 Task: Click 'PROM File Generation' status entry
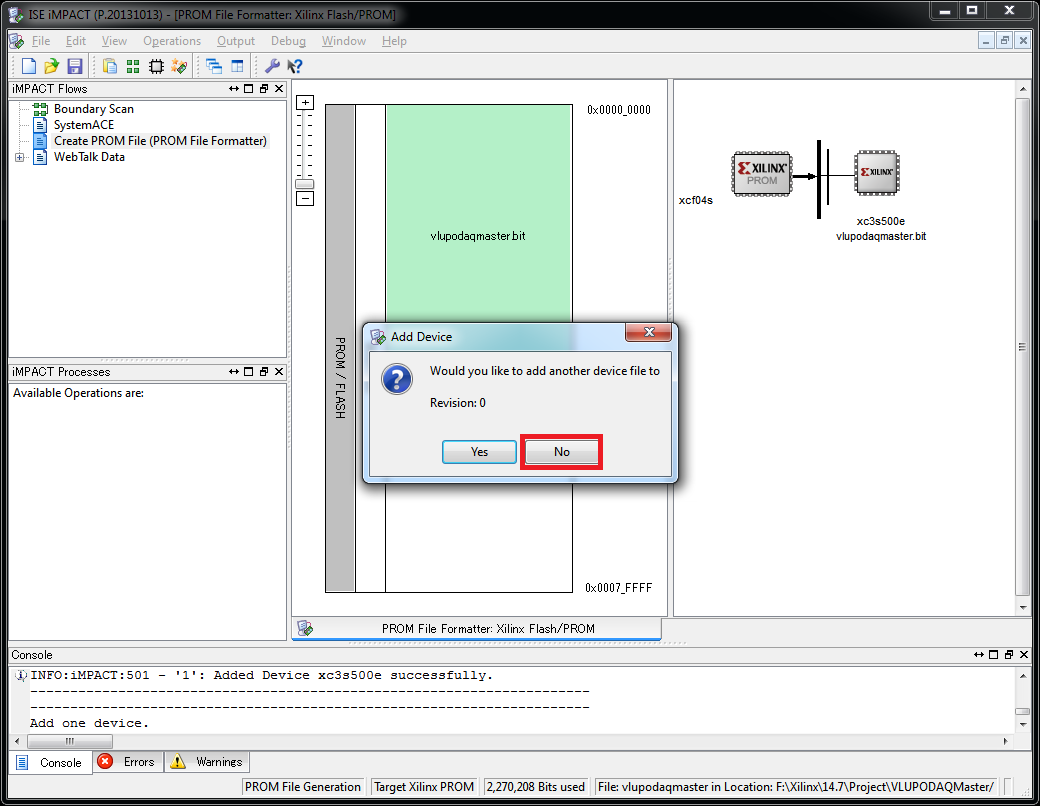(302, 787)
